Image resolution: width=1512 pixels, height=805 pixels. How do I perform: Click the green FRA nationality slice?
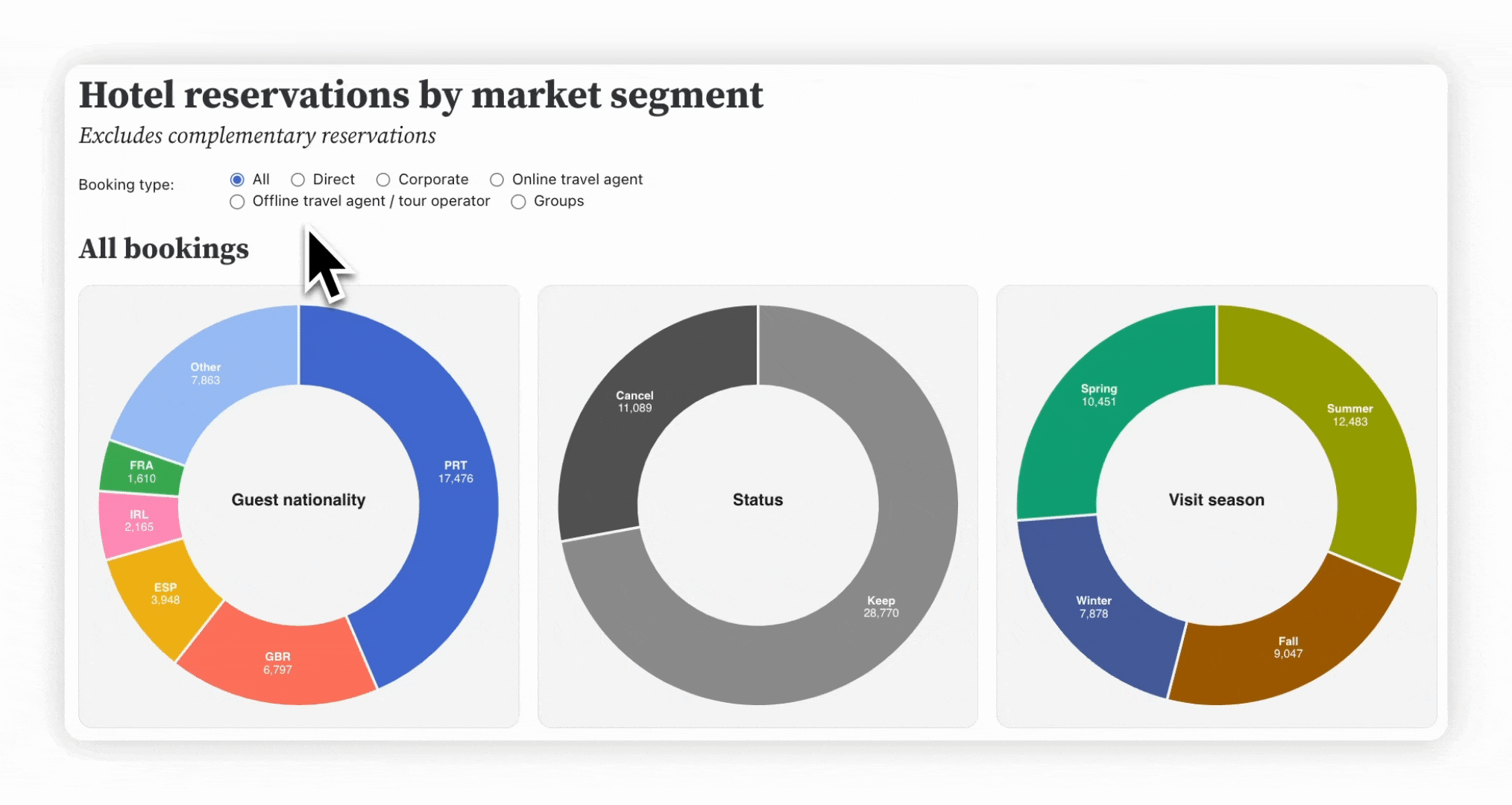(140, 472)
